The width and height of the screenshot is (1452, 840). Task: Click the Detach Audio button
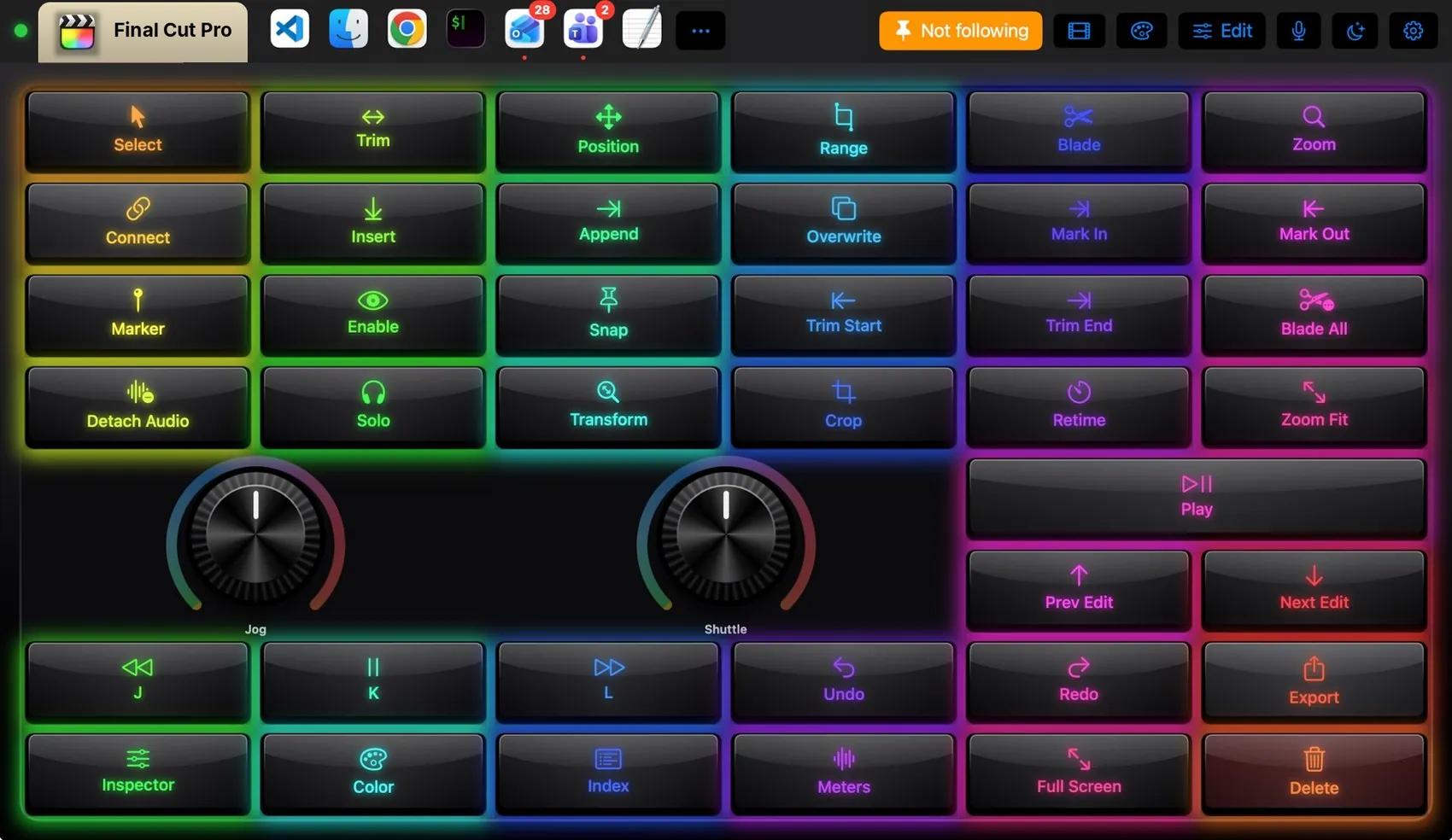[x=138, y=406]
